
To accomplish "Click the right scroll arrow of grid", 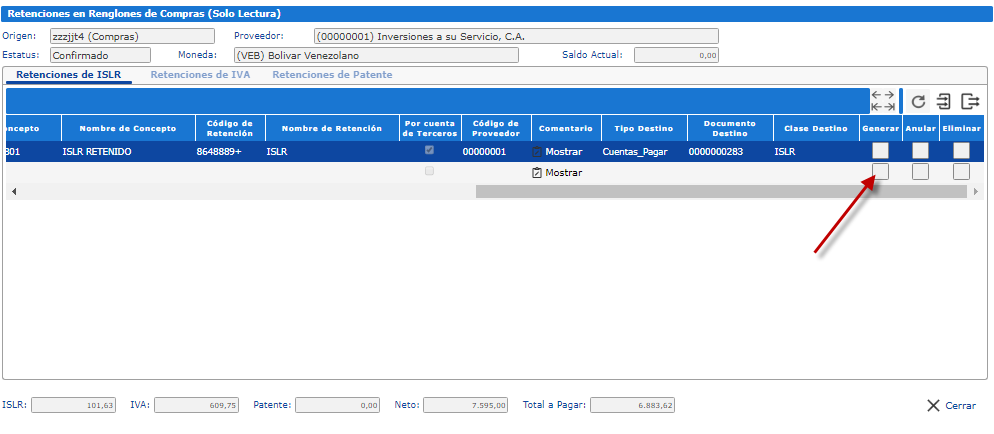I will coord(976,191).
